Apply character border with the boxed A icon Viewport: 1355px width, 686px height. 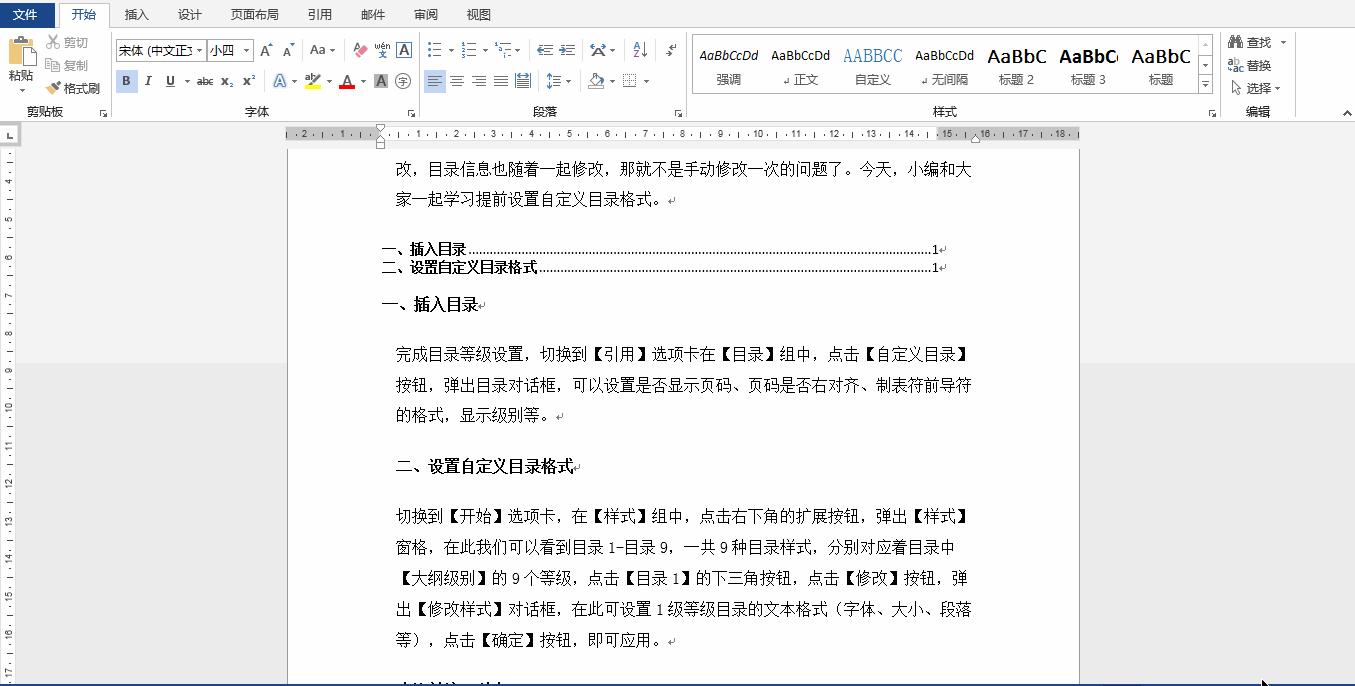(x=404, y=50)
